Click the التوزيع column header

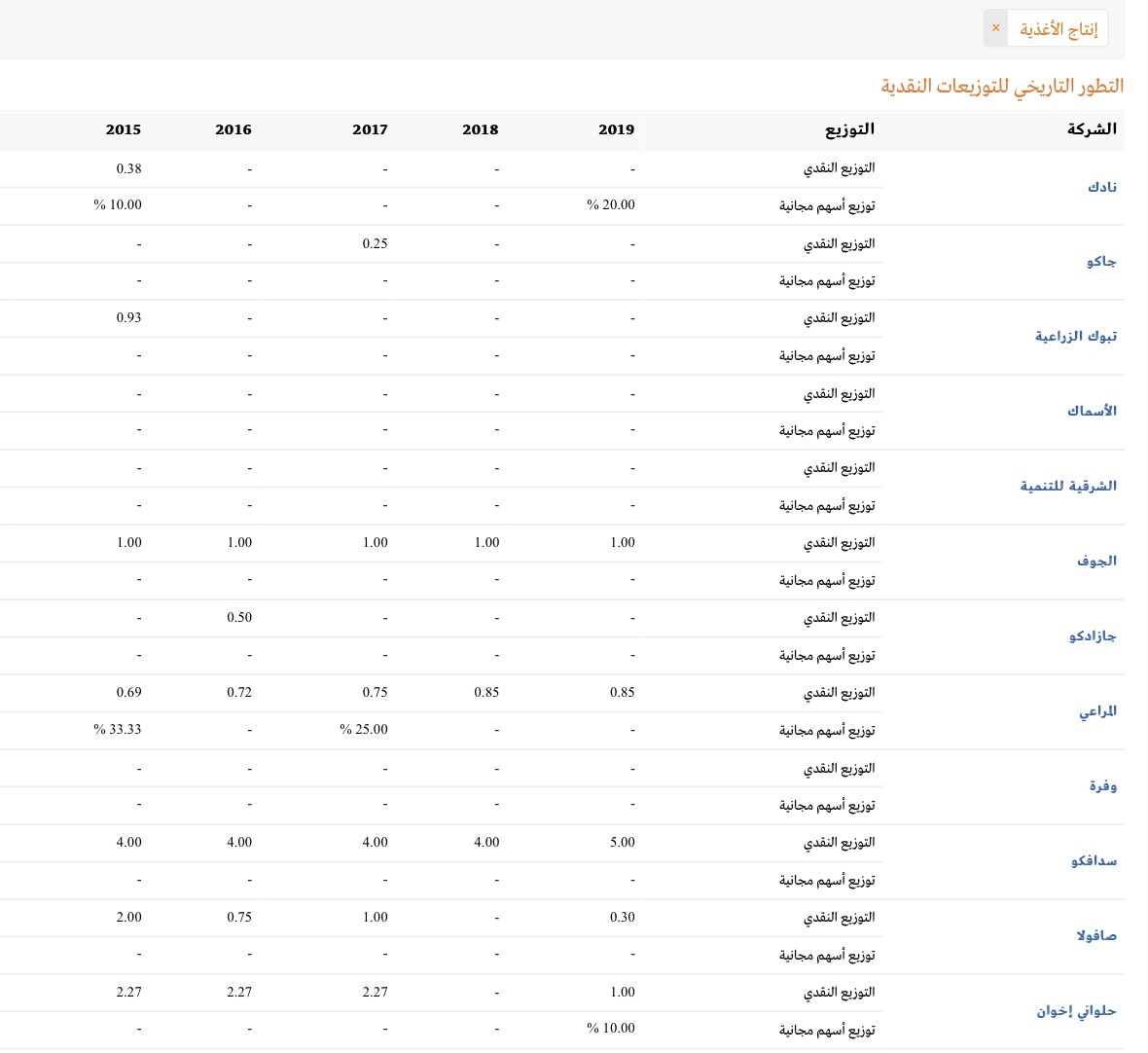[850, 129]
